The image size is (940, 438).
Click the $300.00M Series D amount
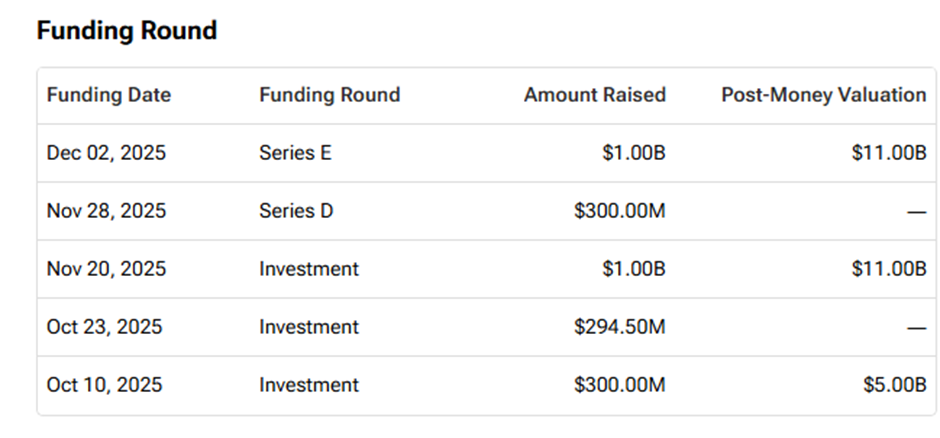tap(620, 211)
